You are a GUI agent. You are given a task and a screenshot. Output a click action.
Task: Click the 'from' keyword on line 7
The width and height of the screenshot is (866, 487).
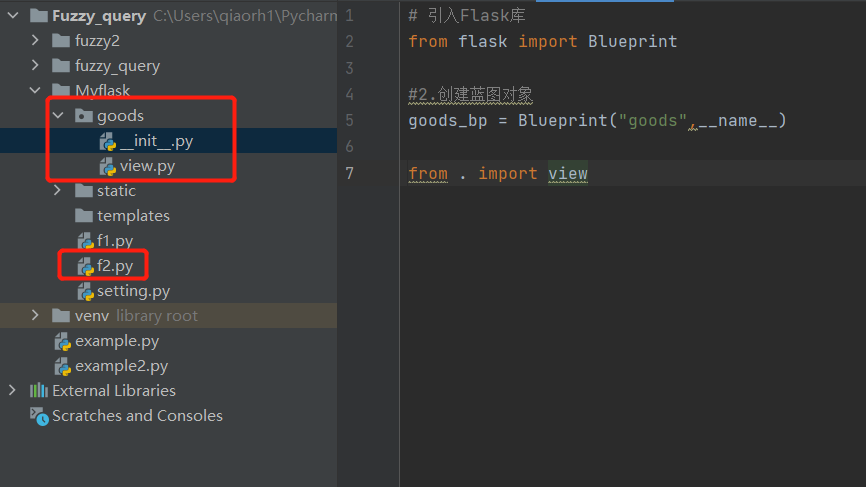[x=428, y=174]
